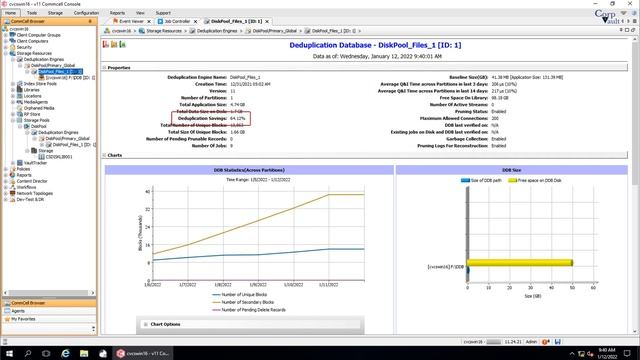This screenshot has height=360, width=640.
Task: Open the MediaAgents node icon
Action: (20, 102)
